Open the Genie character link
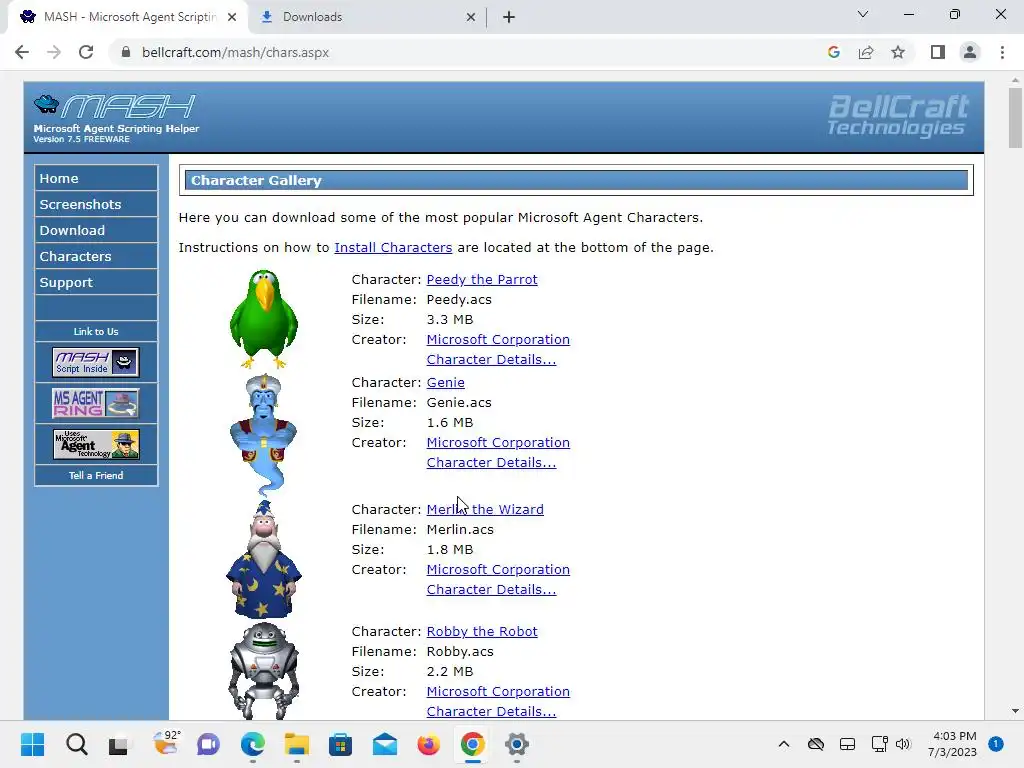 (445, 383)
